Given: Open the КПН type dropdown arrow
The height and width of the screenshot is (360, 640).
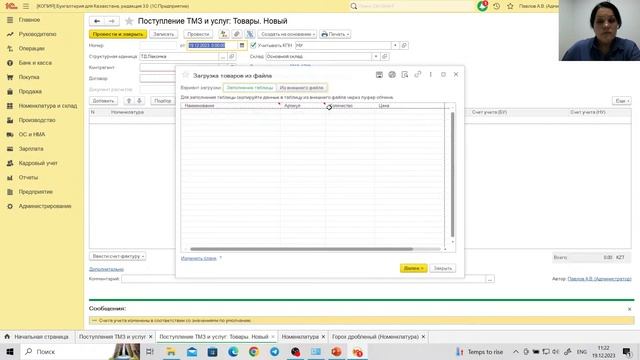Looking at the screenshot, I should click(395, 45).
